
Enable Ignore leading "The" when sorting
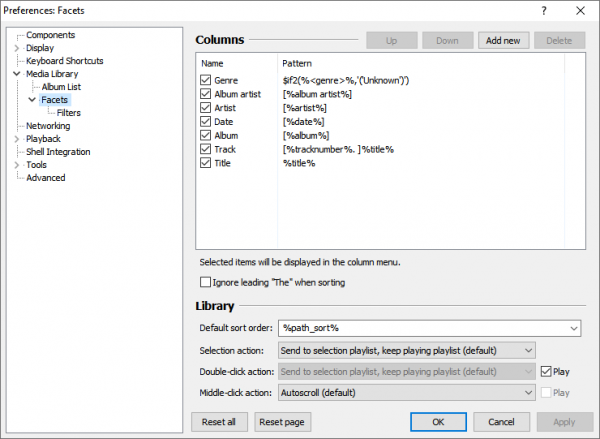(x=206, y=283)
